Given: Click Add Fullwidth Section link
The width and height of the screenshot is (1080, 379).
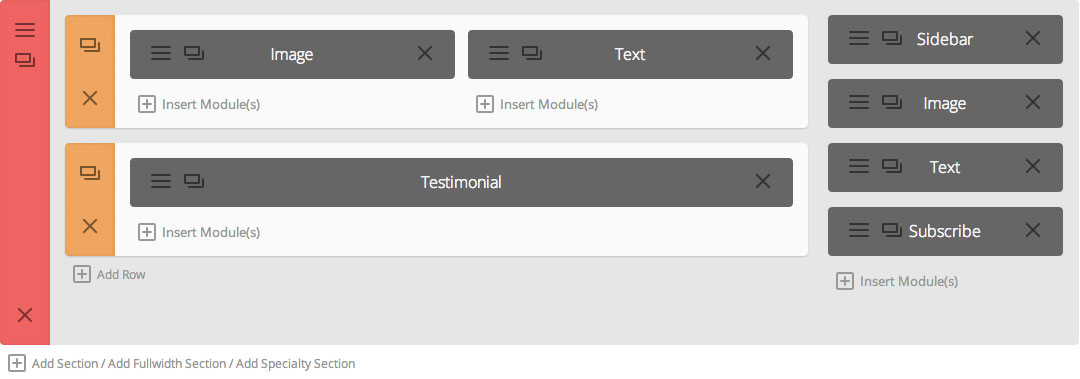Looking at the screenshot, I should pos(167,363).
